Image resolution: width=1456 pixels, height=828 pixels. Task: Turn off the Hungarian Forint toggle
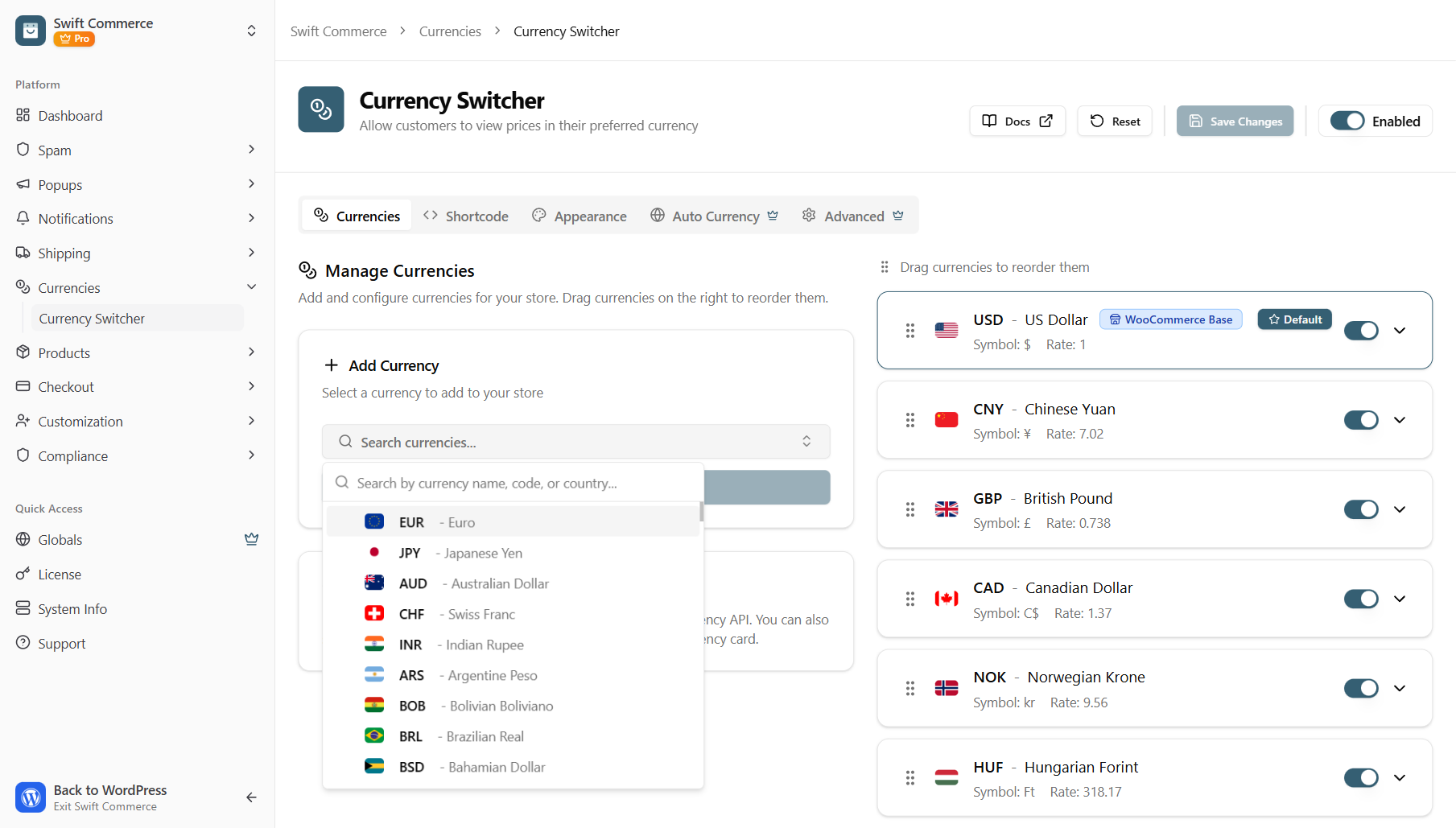tap(1360, 777)
